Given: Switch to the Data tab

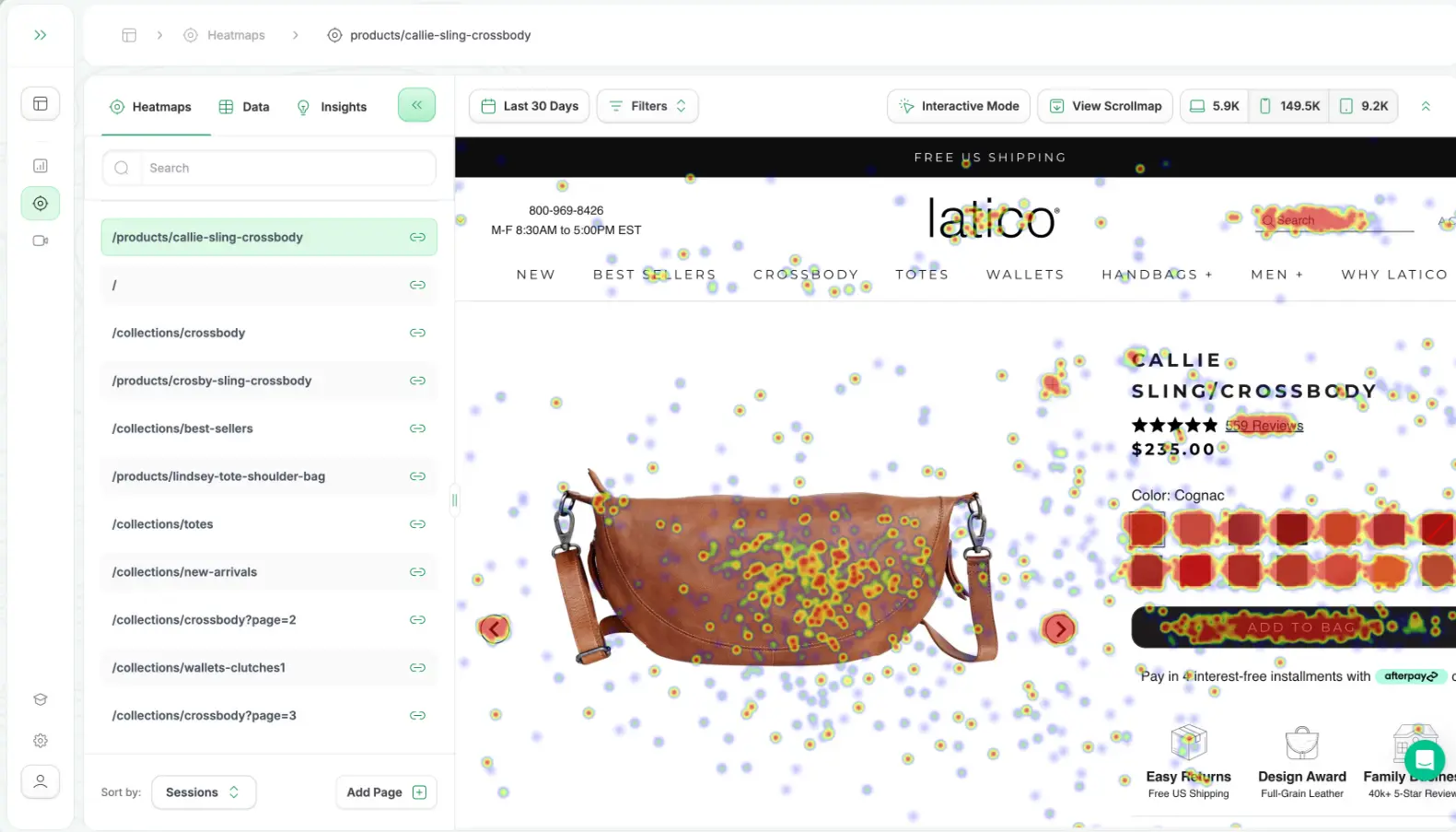Looking at the screenshot, I should [244, 107].
